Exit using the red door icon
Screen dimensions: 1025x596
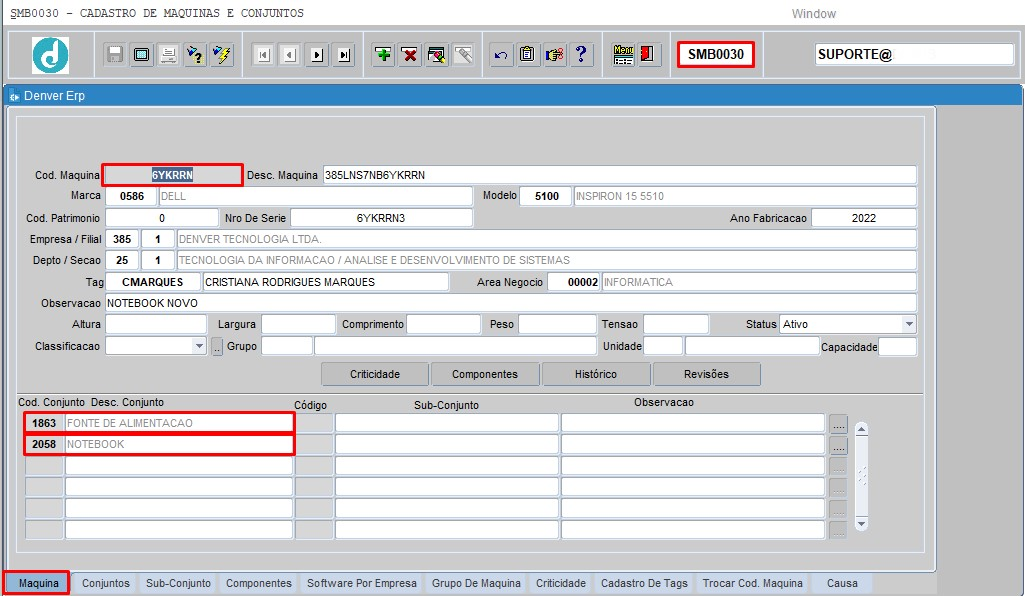[647, 54]
